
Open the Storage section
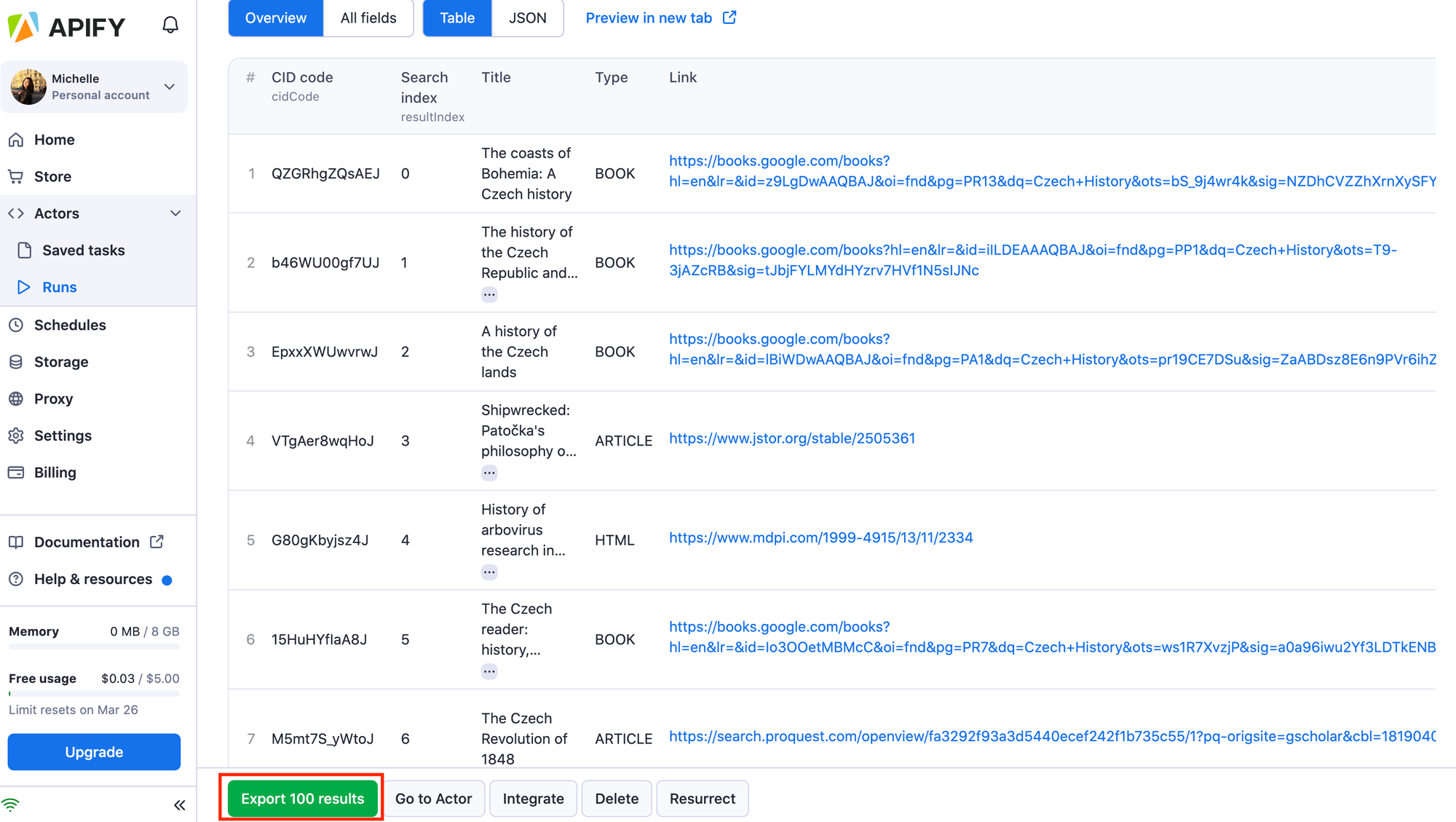[x=60, y=362]
